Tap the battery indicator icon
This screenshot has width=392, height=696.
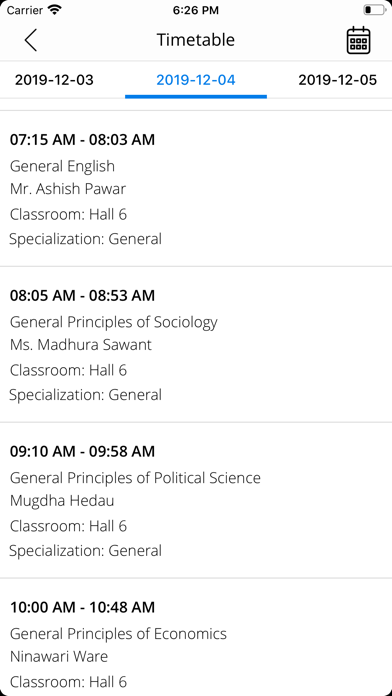(x=374, y=10)
